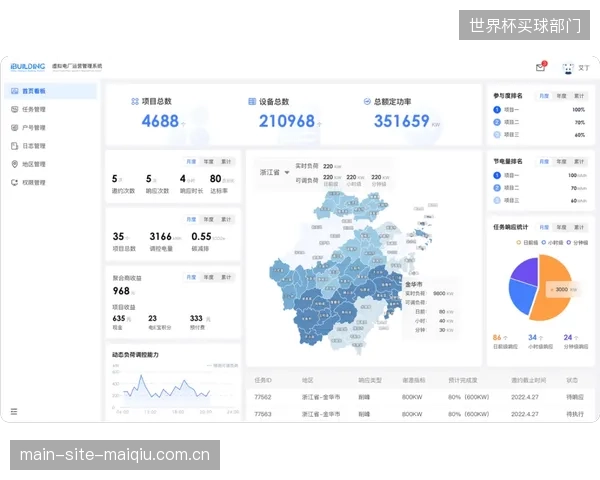Click the iBUILDING logo
The height and width of the screenshot is (480, 600).
tap(28, 67)
